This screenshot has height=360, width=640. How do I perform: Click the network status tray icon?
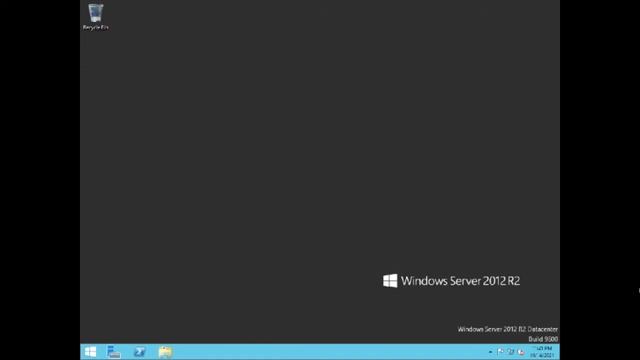click(x=511, y=352)
